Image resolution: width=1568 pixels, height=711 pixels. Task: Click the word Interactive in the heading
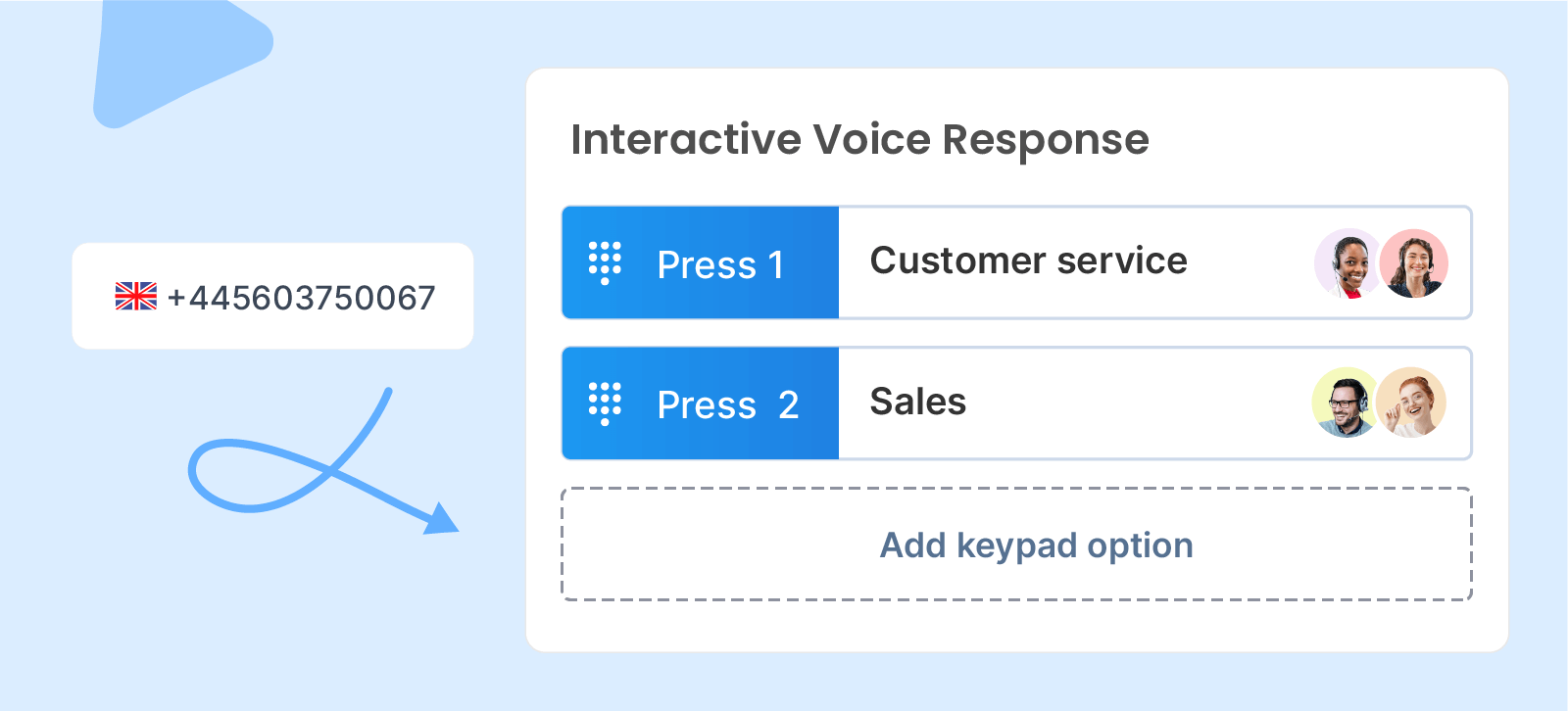685,140
